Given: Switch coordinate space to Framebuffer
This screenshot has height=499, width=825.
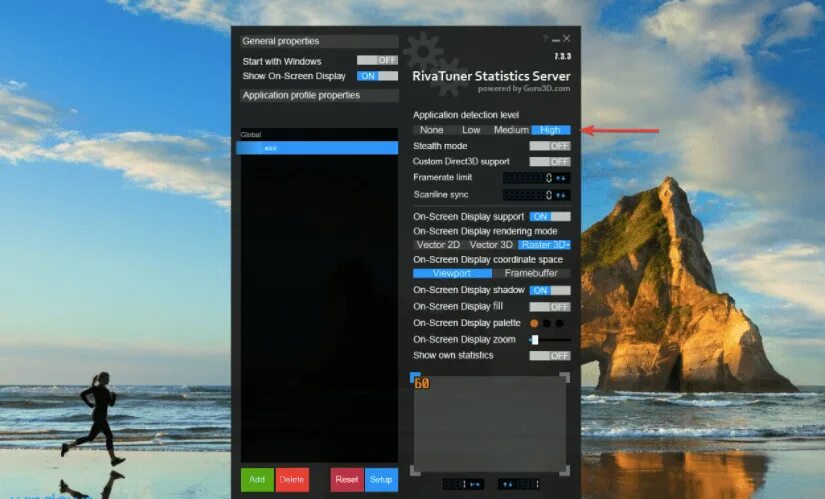Looking at the screenshot, I should (531, 273).
